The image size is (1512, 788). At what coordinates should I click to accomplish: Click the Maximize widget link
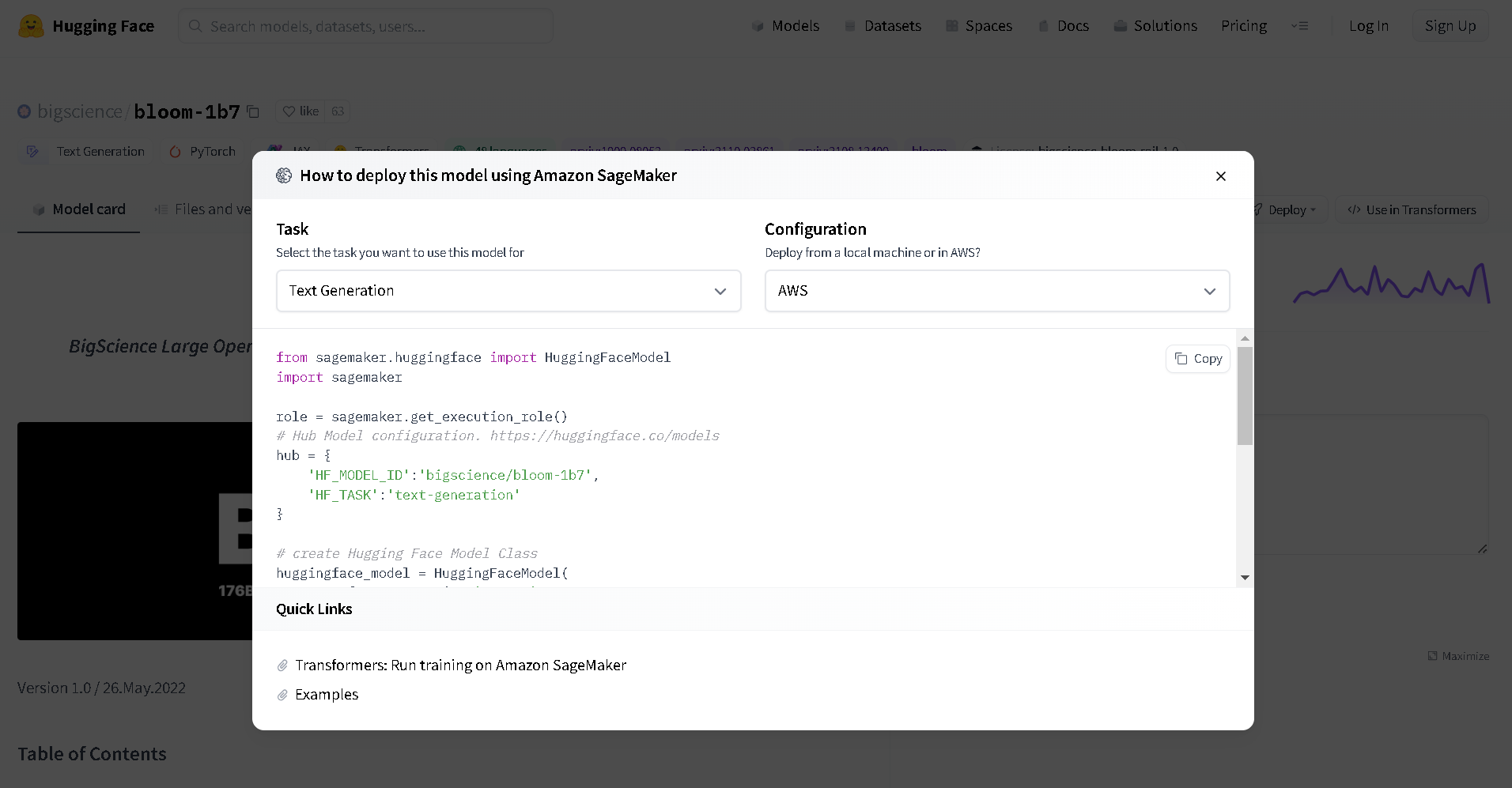pos(1458,656)
